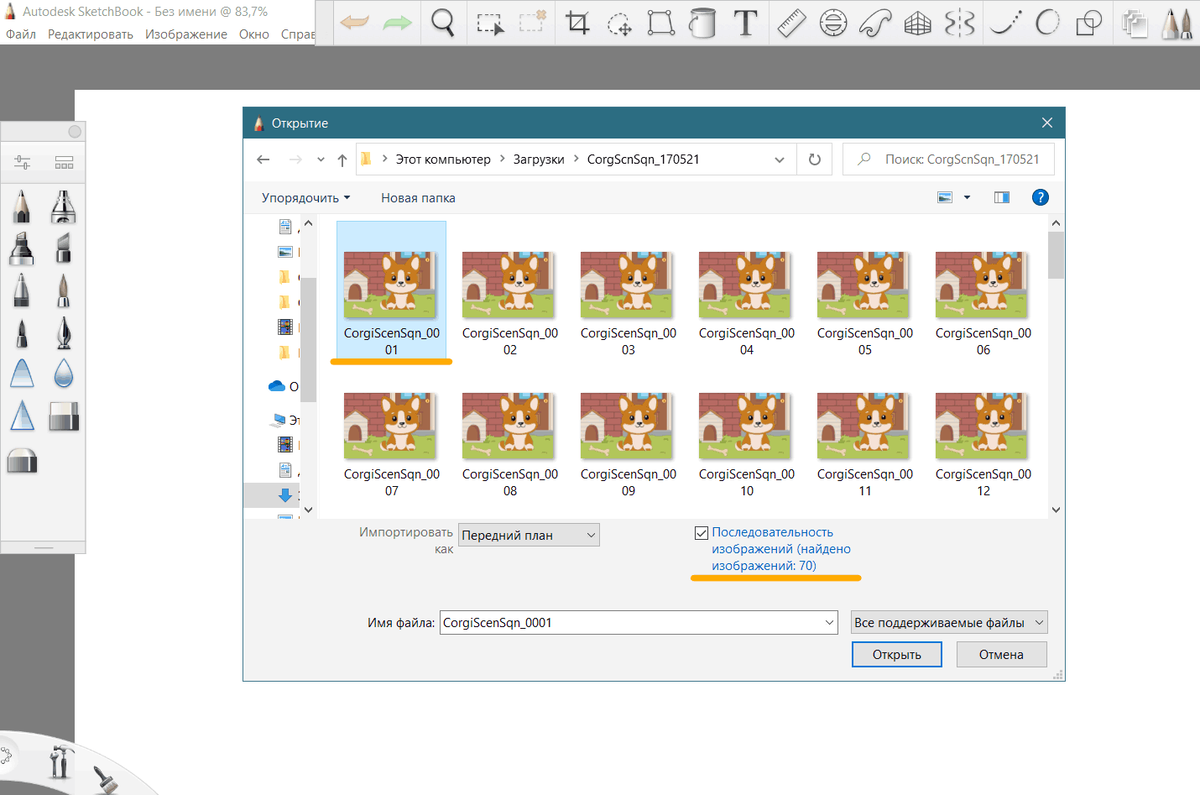Pick the water drop Smear brush
The height and width of the screenshot is (795, 1200).
(x=64, y=374)
